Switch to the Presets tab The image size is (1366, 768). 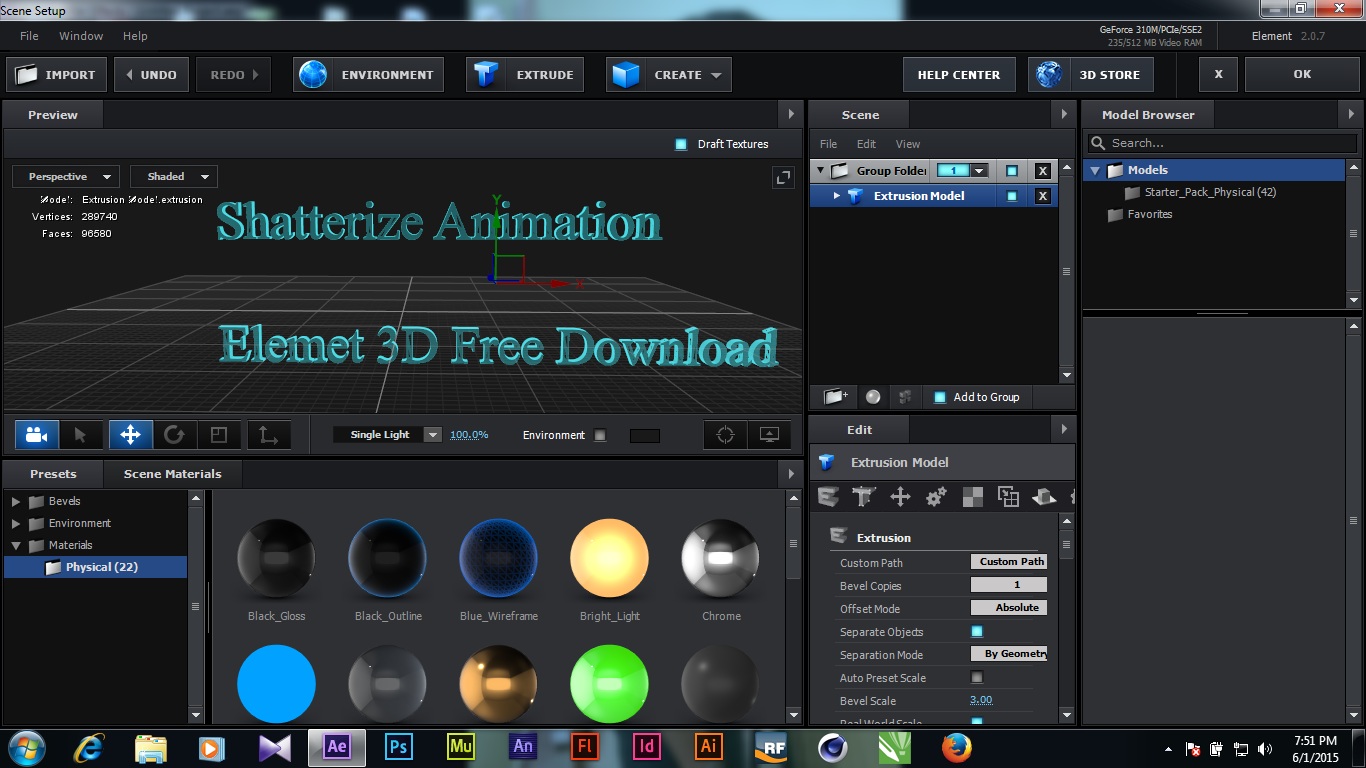point(53,474)
